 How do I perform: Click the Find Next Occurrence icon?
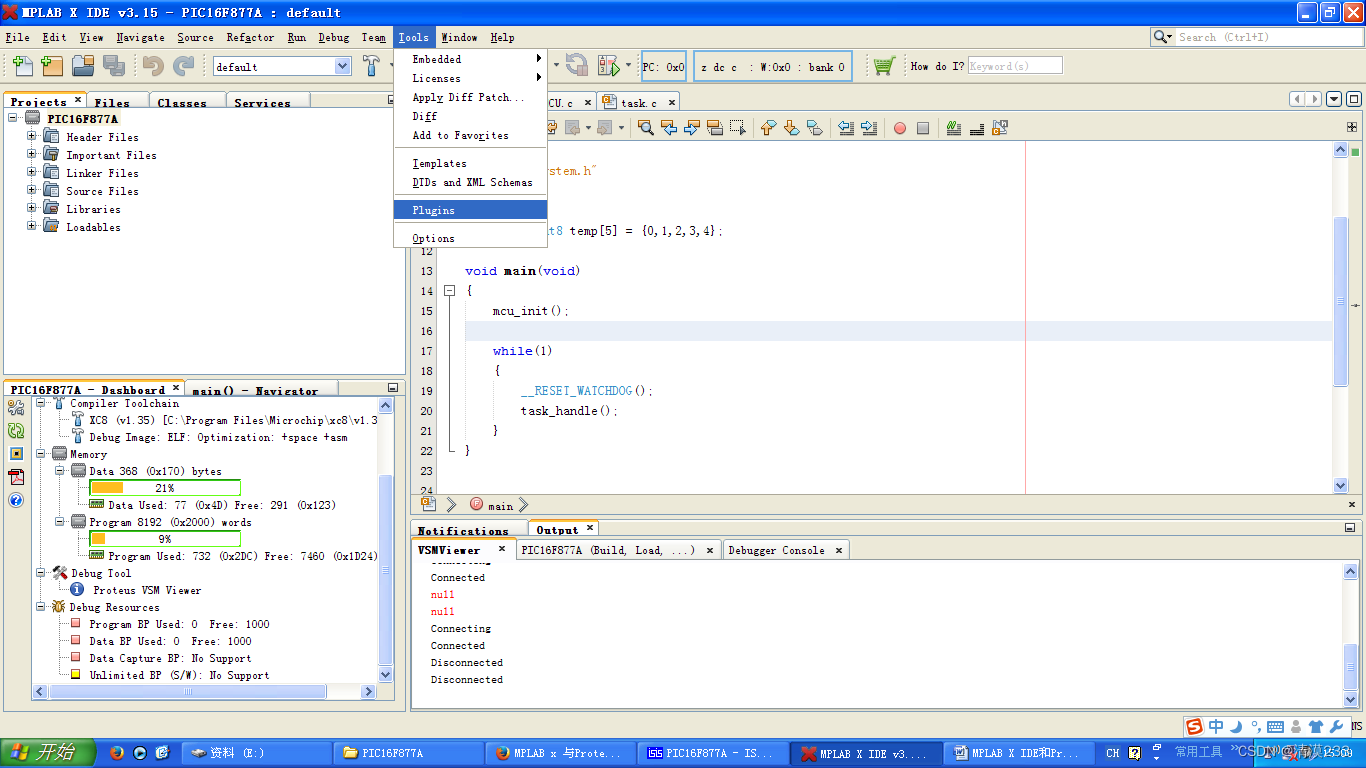[x=692, y=127]
